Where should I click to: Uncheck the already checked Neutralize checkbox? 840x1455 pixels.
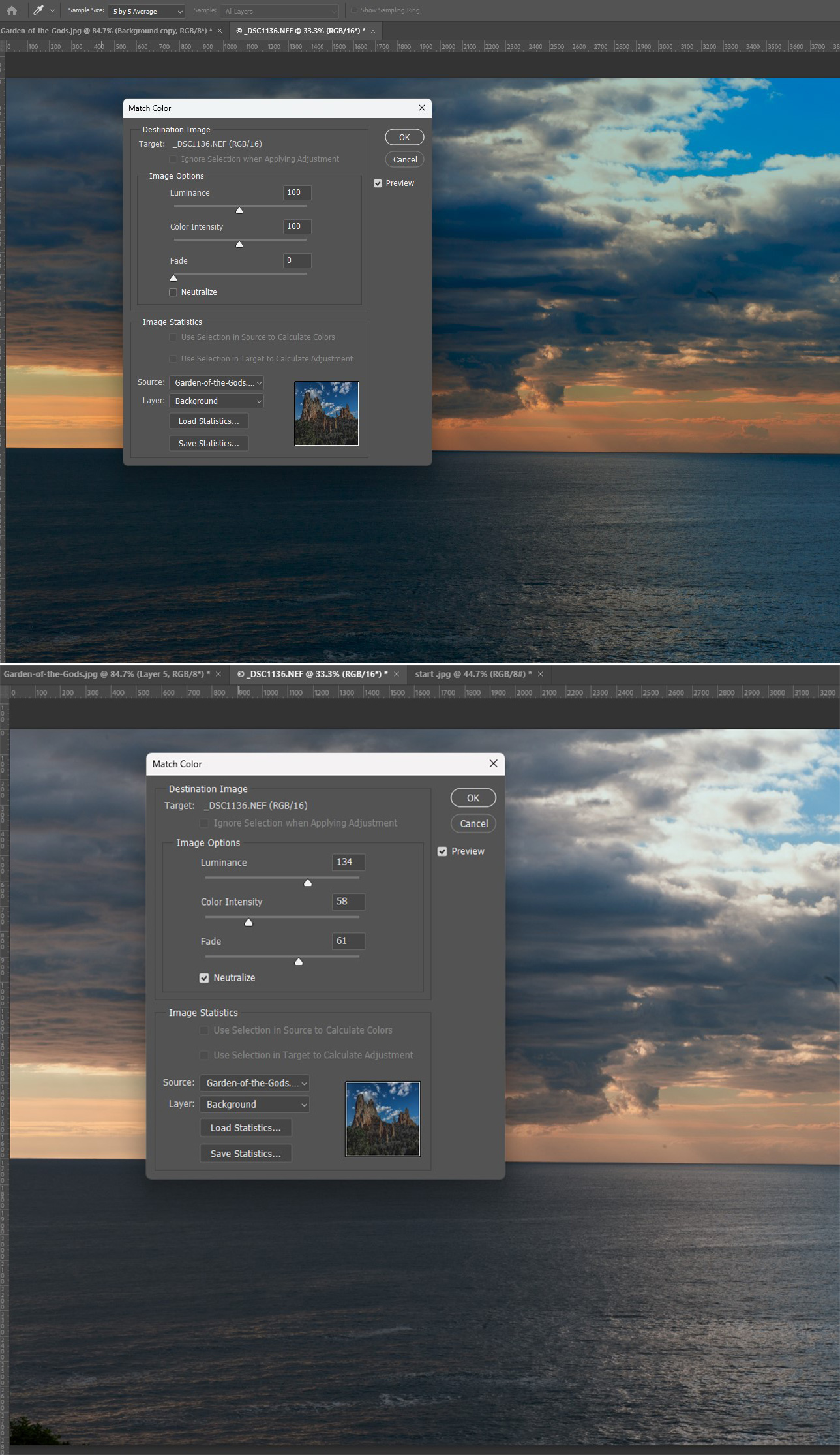[x=204, y=977]
